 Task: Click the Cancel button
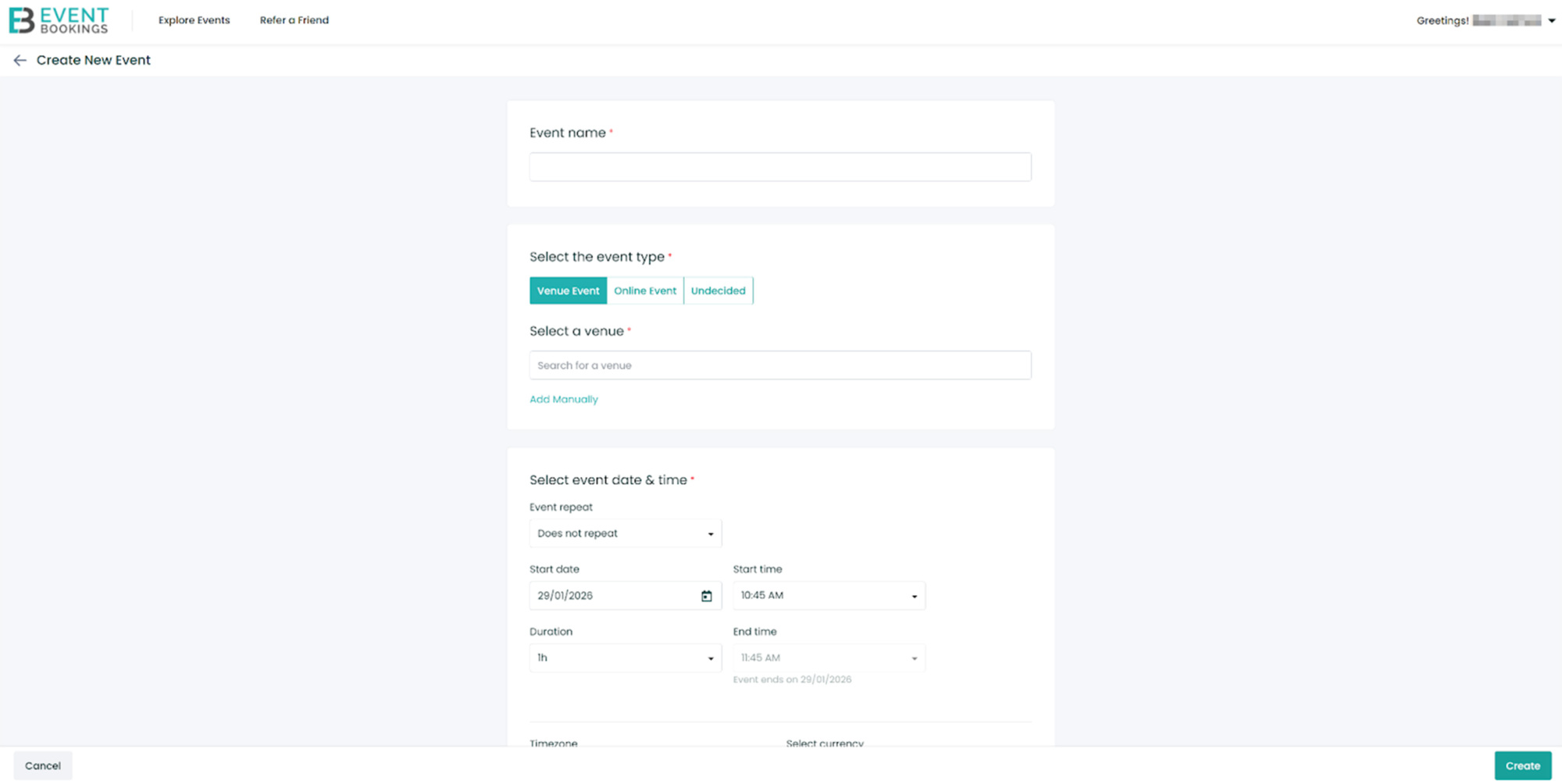(x=43, y=765)
